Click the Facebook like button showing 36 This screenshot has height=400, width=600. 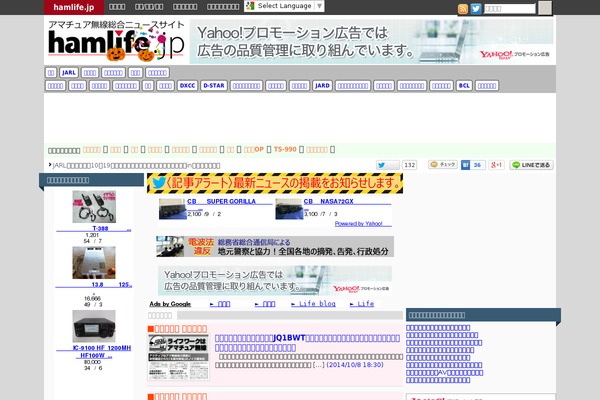tap(473, 165)
